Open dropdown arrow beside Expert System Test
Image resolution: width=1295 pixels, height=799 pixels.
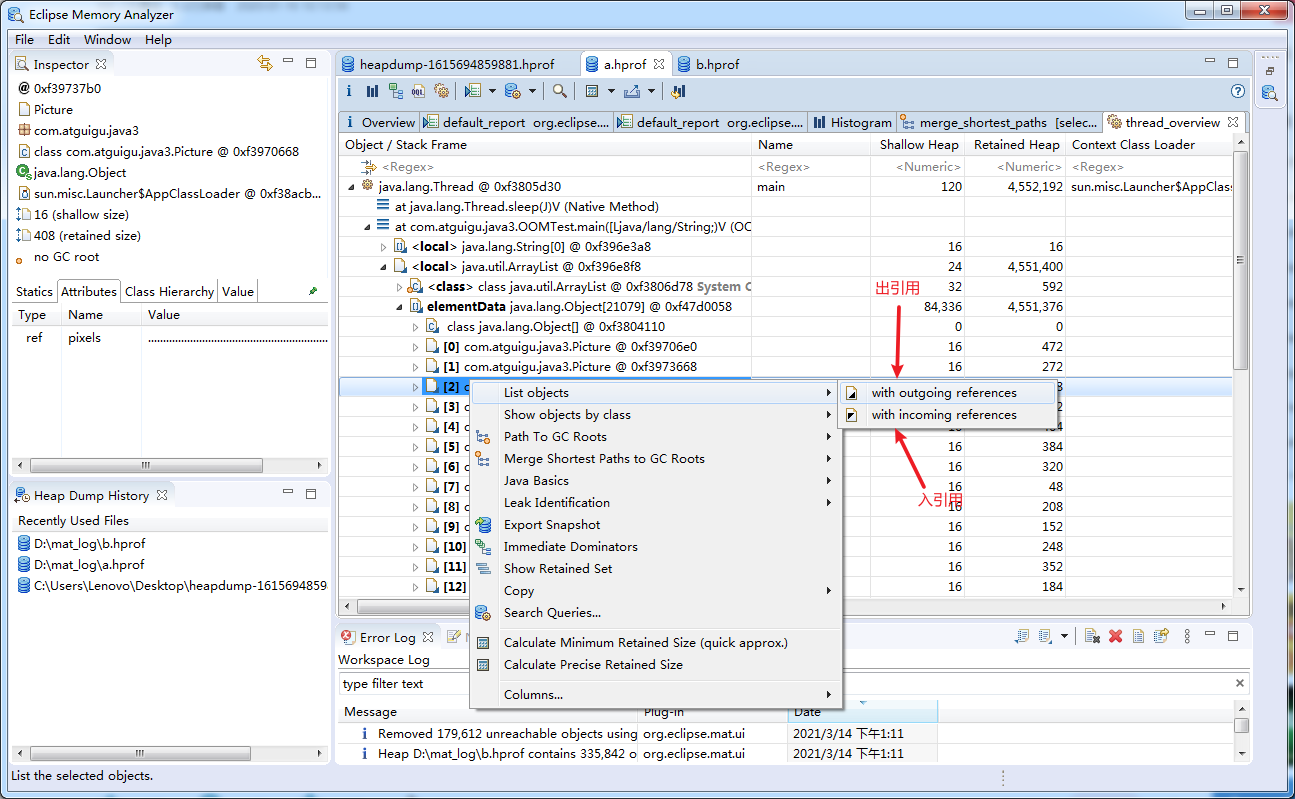[493, 91]
